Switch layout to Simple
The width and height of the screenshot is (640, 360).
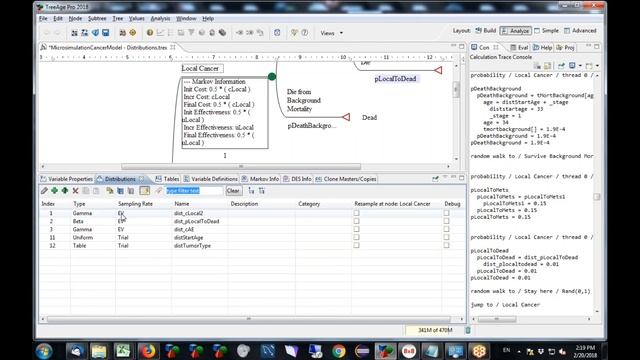(547, 31)
